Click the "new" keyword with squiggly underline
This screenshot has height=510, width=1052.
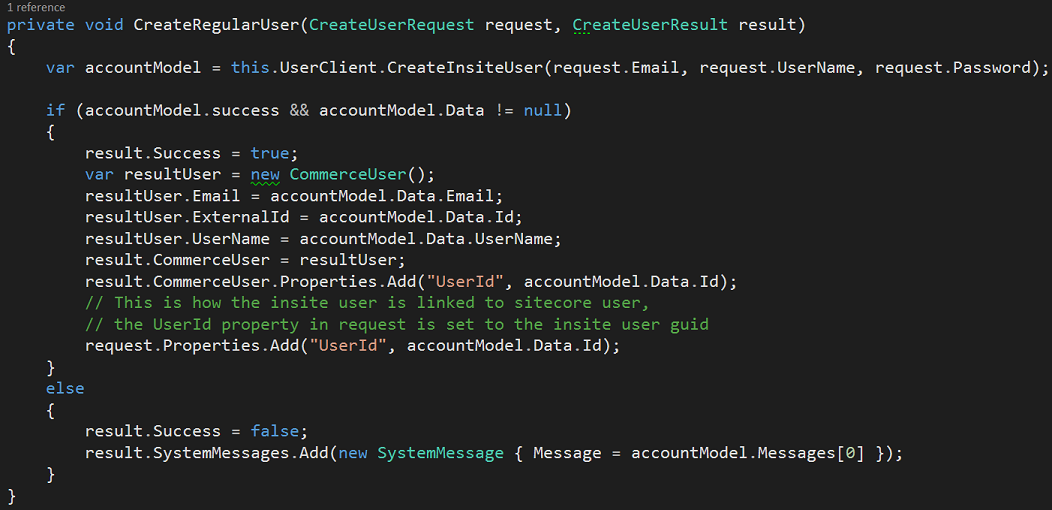point(265,174)
